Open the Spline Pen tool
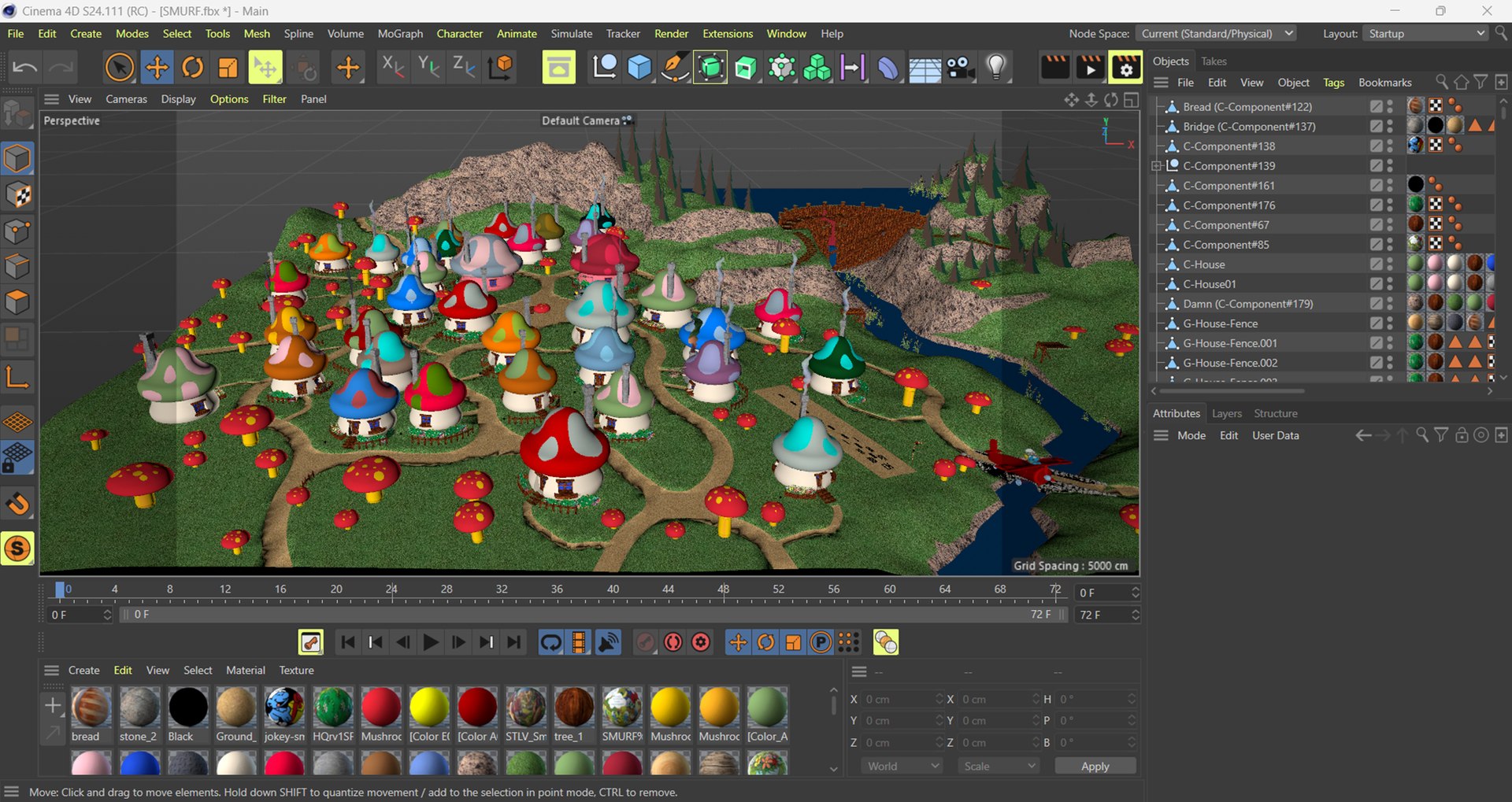Image resolution: width=1512 pixels, height=802 pixels. [x=675, y=68]
